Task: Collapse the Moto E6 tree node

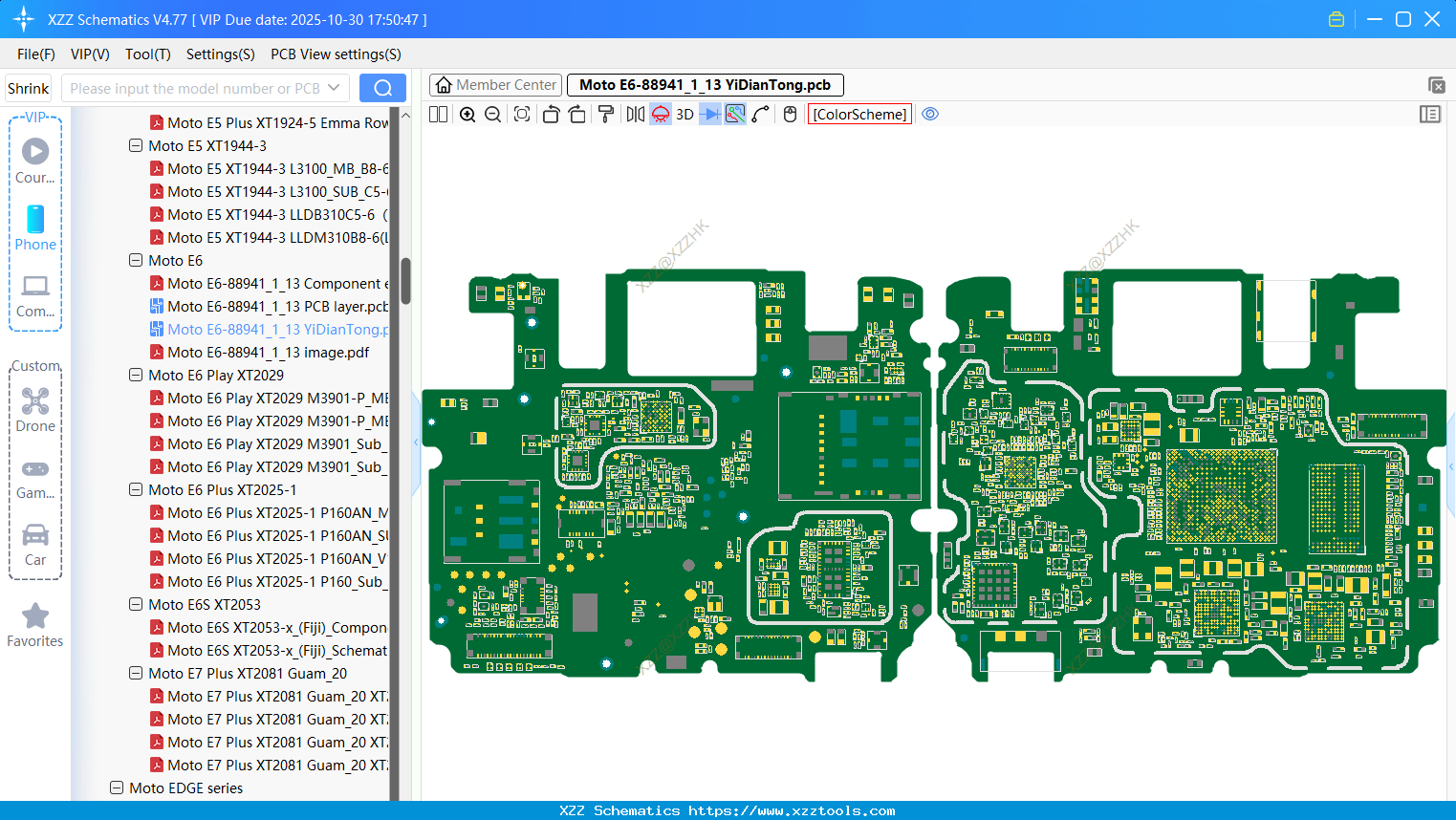Action: coord(136,261)
